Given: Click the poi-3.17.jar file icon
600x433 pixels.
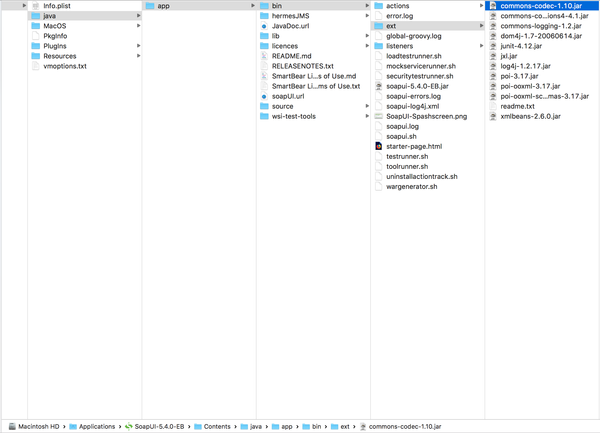Looking at the screenshot, I should point(493,76).
